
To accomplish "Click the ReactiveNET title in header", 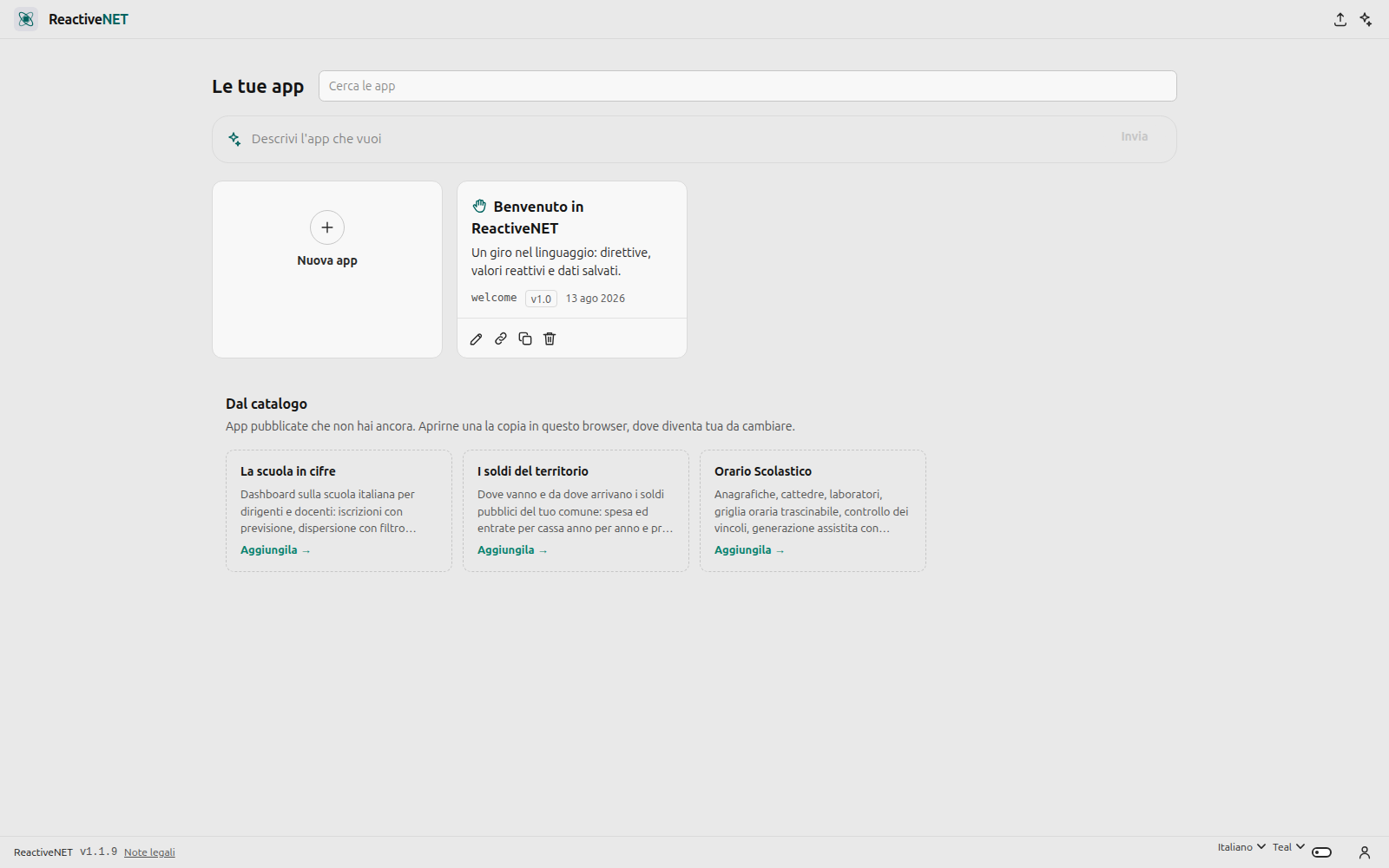I will tap(89, 19).
